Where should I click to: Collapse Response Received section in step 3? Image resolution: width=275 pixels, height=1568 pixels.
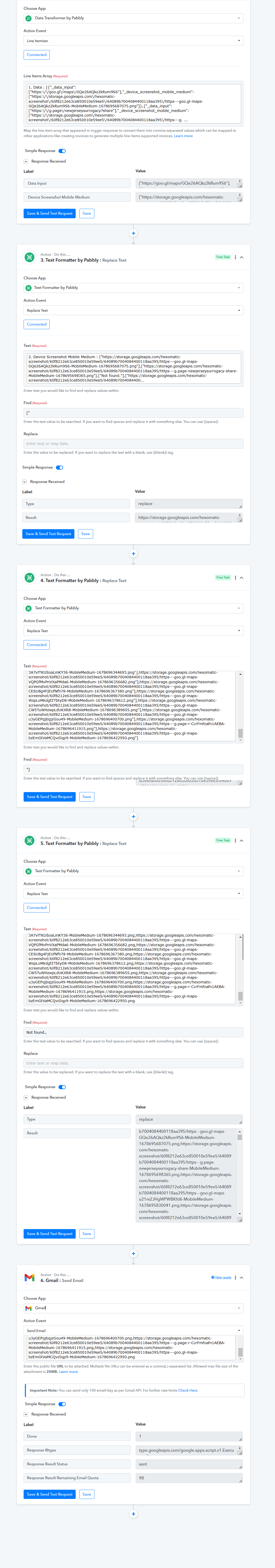24,482
